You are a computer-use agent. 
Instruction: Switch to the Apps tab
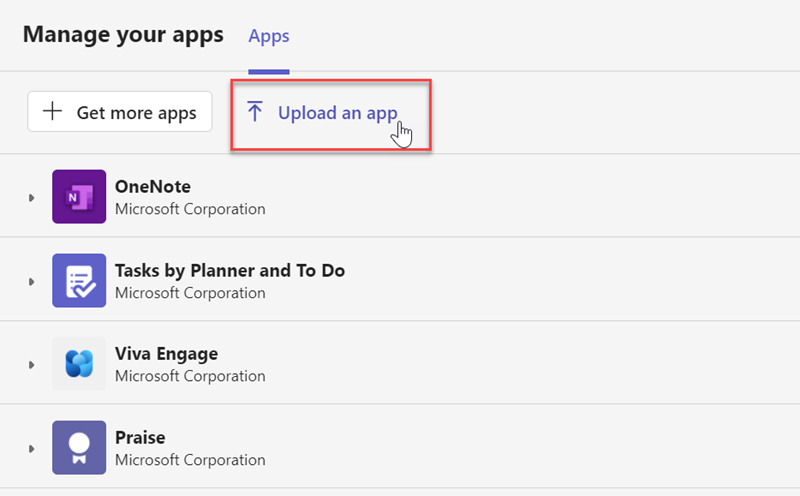[x=269, y=36]
